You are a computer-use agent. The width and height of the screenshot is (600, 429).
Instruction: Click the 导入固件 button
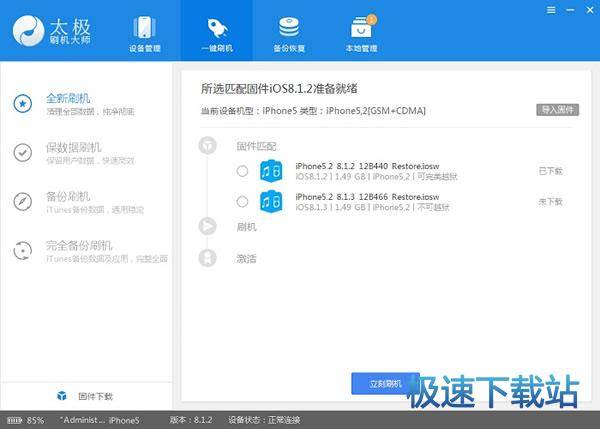[557, 110]
